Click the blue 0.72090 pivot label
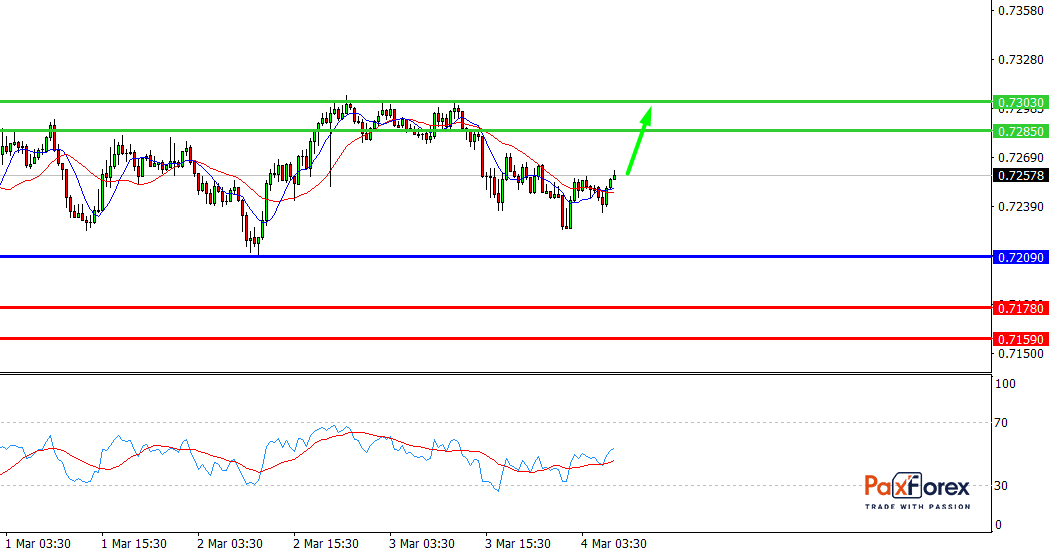Screen dimensions: 1051x553 pos(1021,257)
